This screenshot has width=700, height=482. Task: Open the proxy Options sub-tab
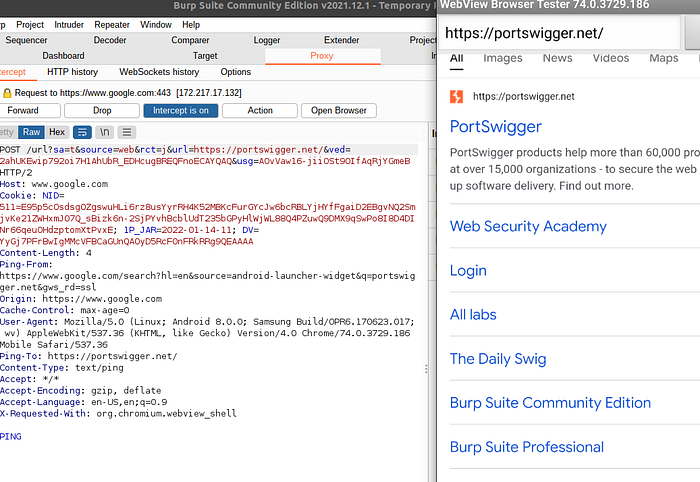coord(236,72)
